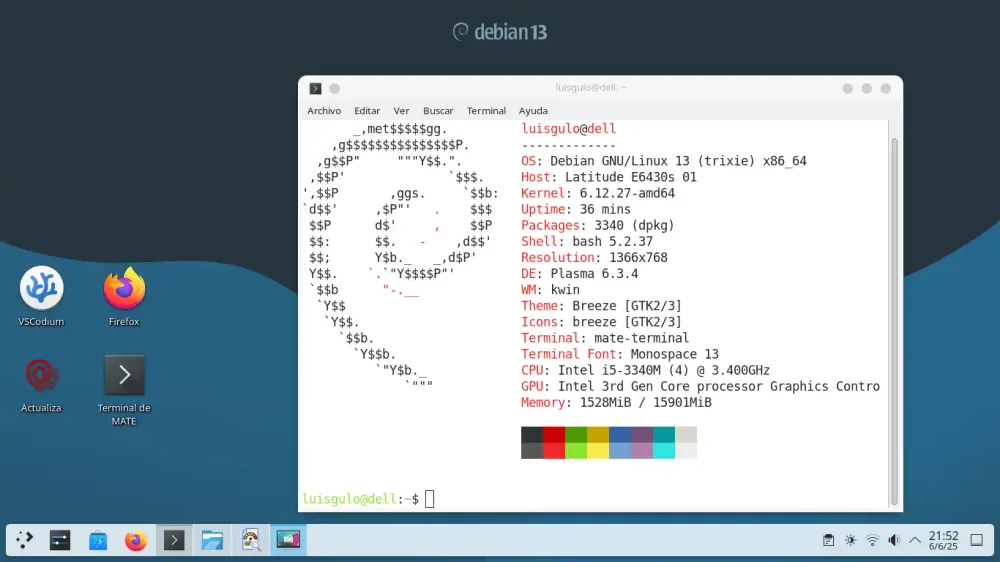Open the Terminal menu in menubar
The height and width of the screenshot is (562, 1000).
[486, 111]
